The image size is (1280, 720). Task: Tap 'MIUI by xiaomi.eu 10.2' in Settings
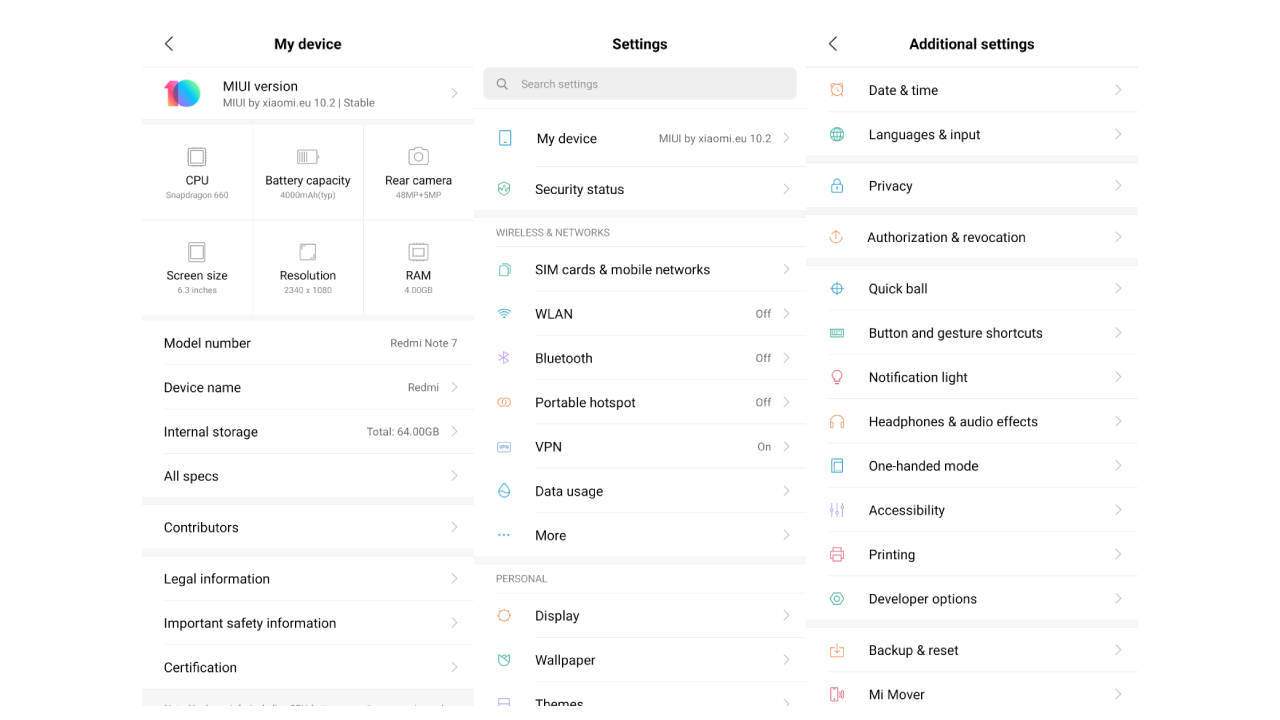tap(715, 139)
